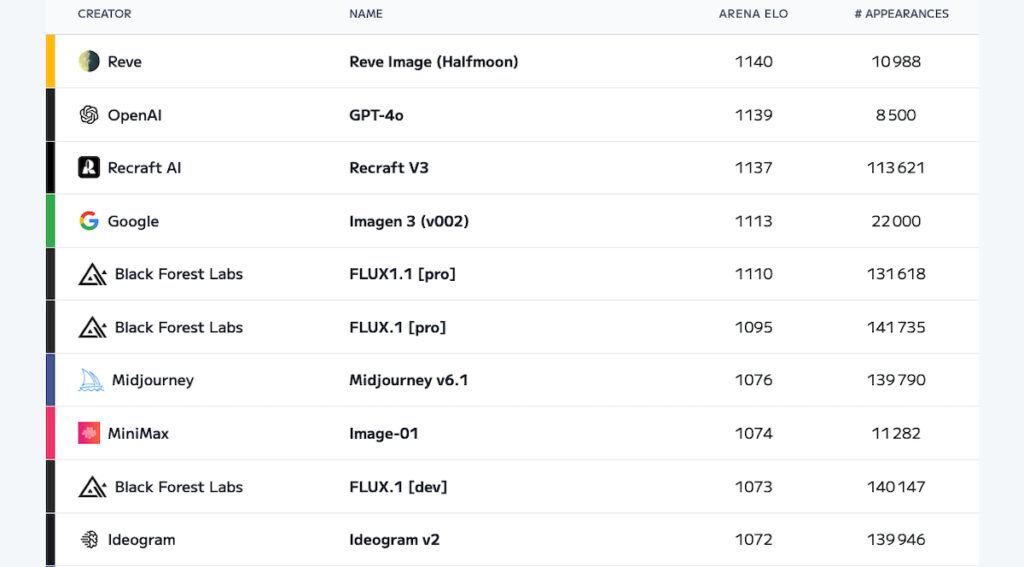Click the Google G logo icon
Image resolution: width=1024 pixels, height=567 pixels.
(89, 221)
